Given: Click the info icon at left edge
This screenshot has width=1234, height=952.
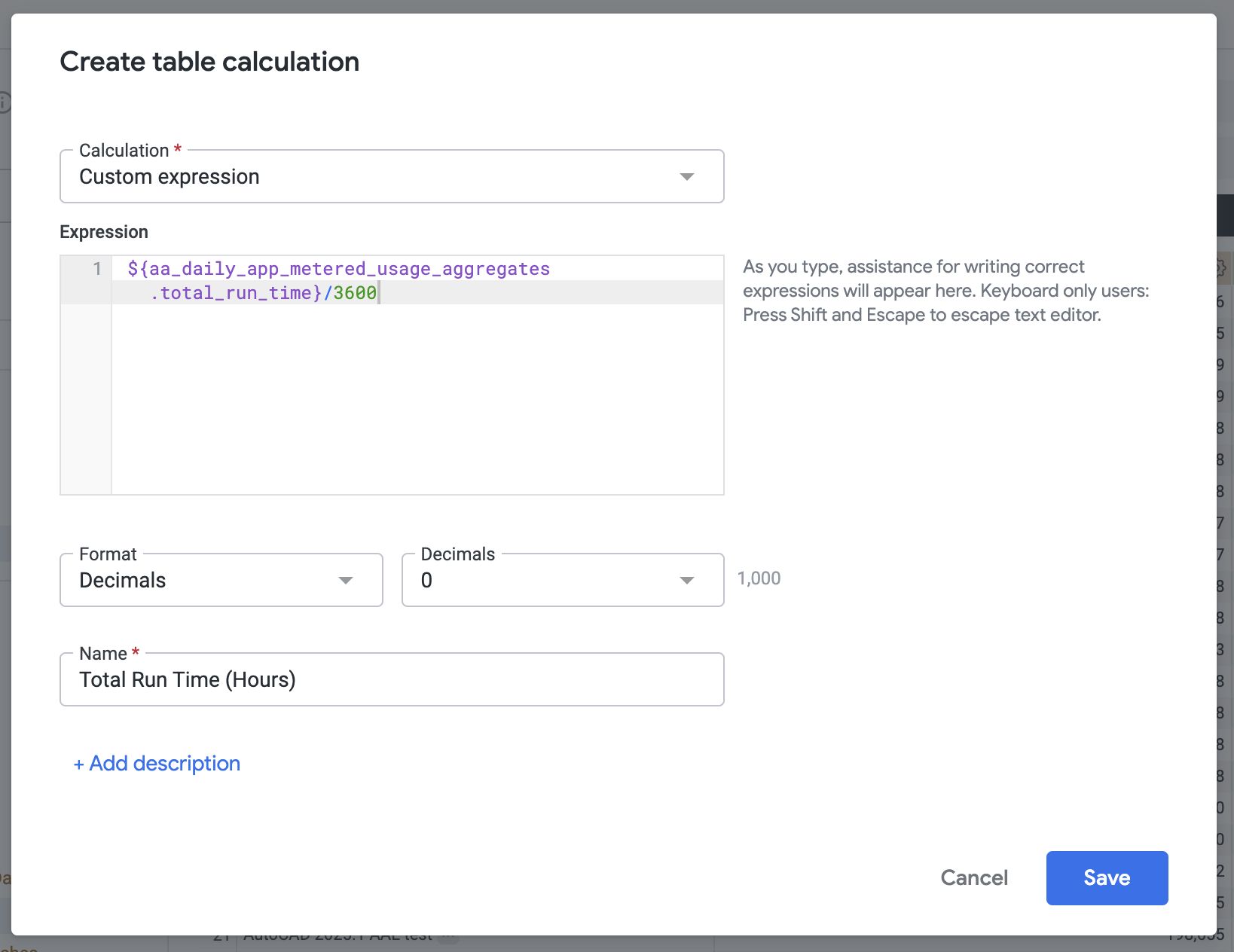Looking at the screenshot, I should [5, 102].
